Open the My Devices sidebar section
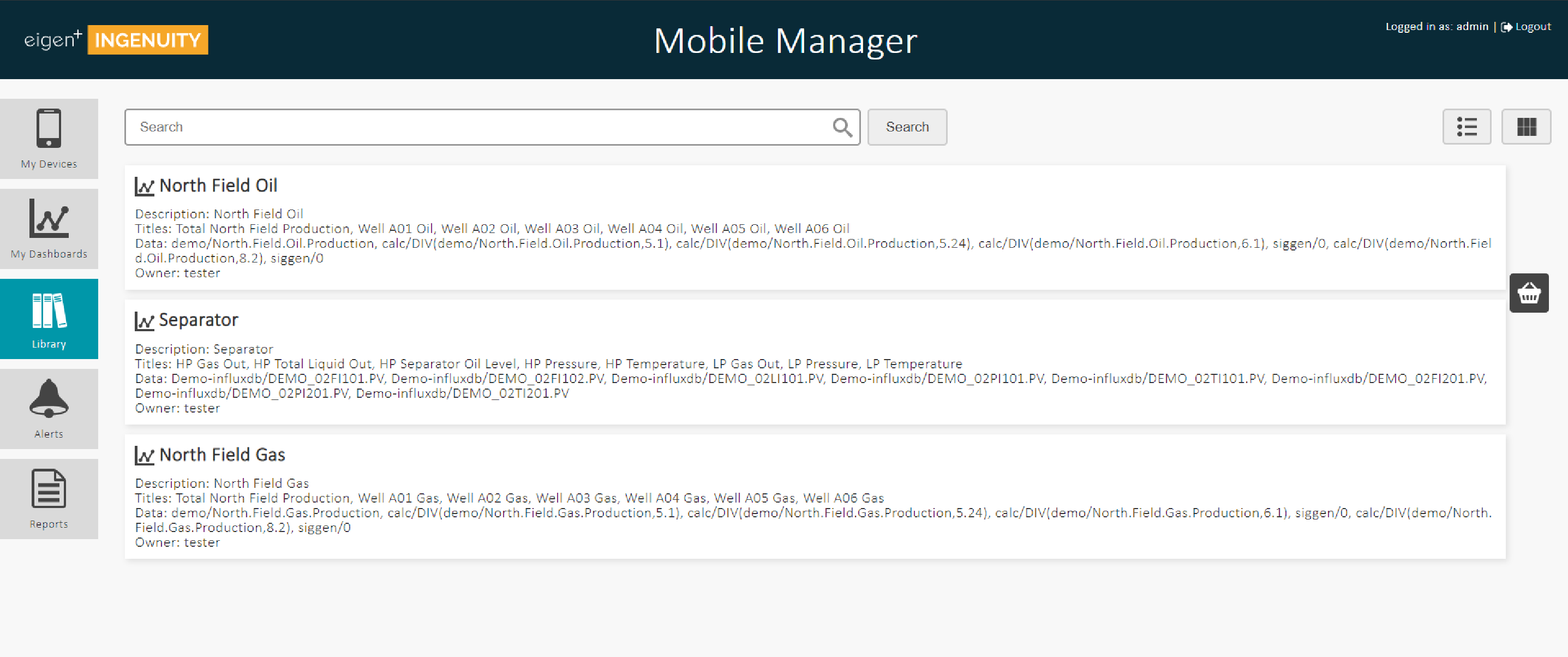Image resolution: width=1568 pixels, height=657 pixels. [x=49, y=139]
